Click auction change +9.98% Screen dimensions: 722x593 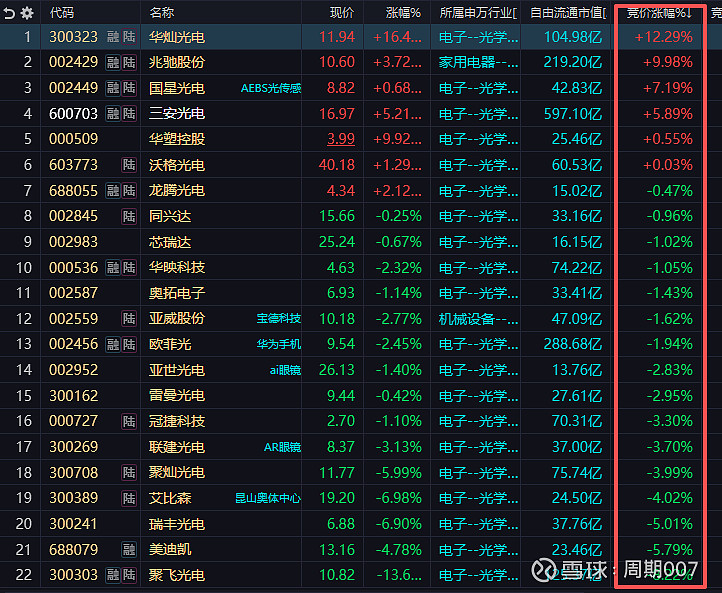tap(668, 62)
